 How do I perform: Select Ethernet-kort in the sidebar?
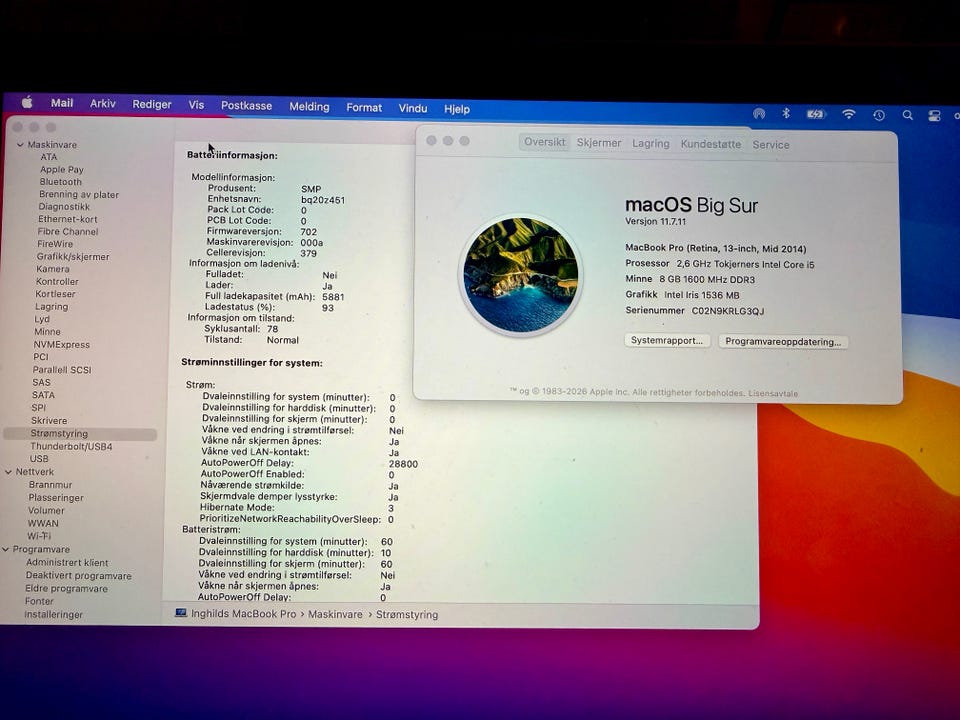[x=68, y=219]
